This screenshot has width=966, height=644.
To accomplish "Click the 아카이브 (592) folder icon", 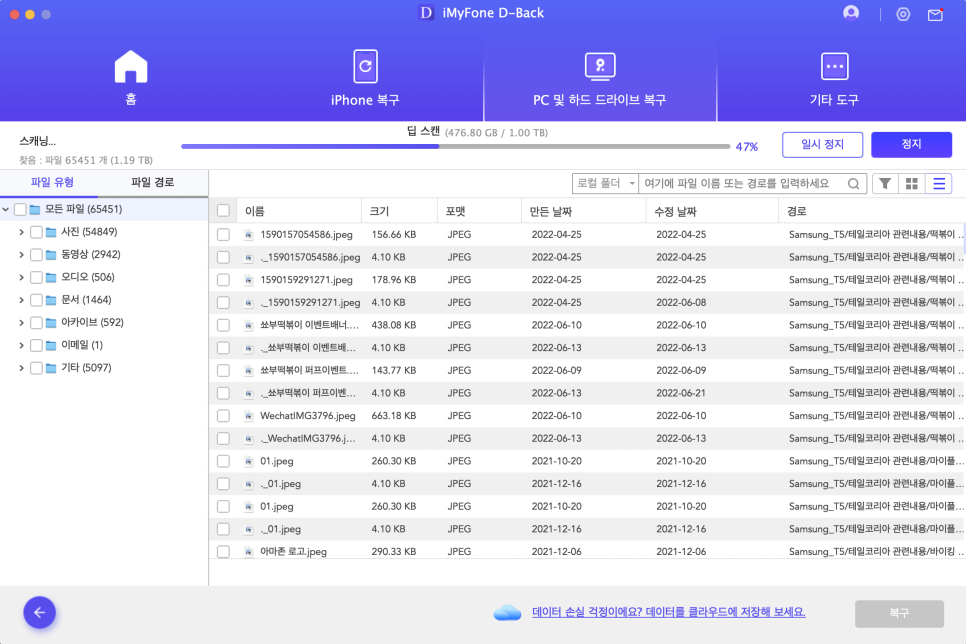I will click(x=51, y=323).
